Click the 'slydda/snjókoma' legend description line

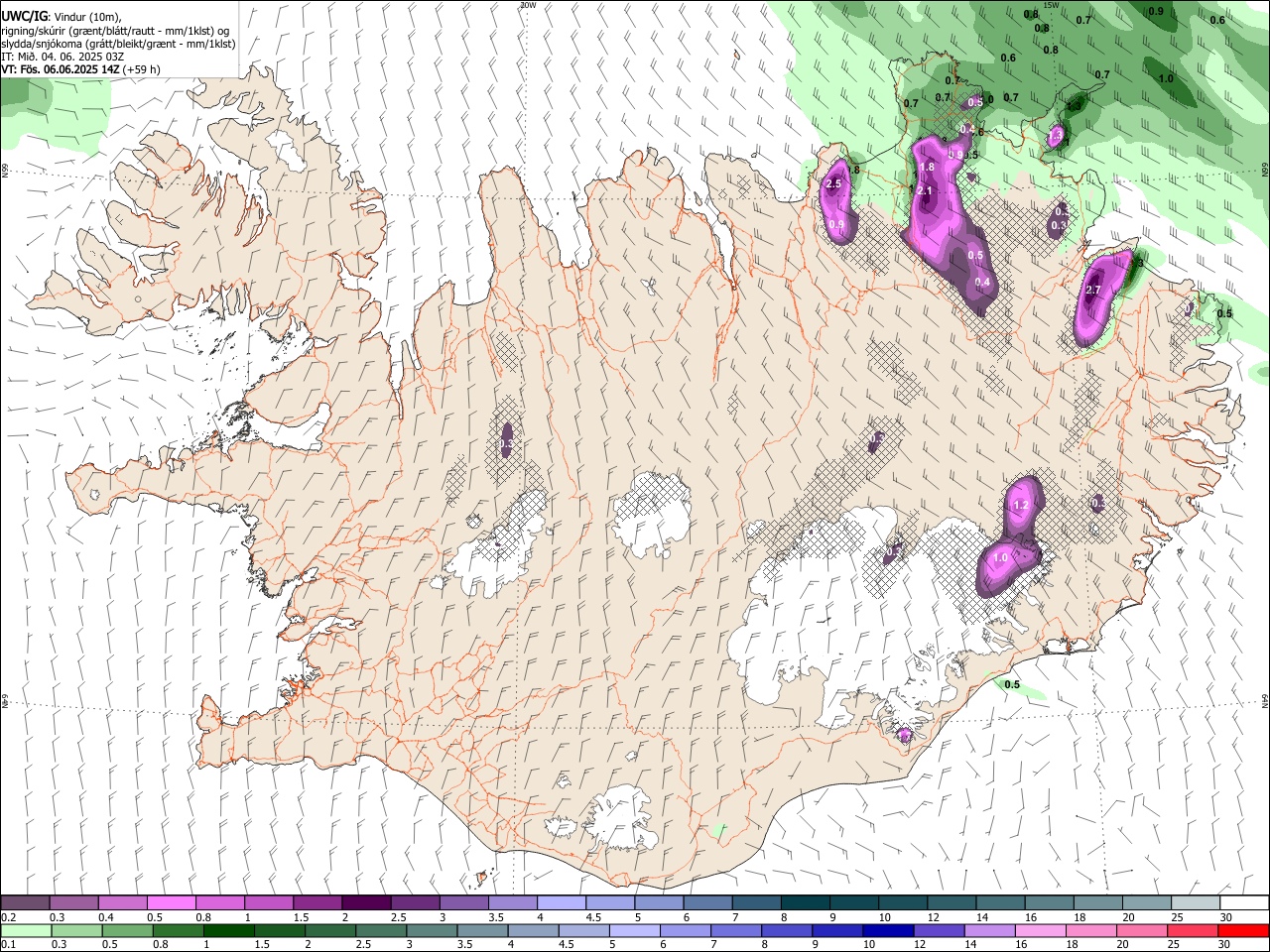click(x=118, y=44)
